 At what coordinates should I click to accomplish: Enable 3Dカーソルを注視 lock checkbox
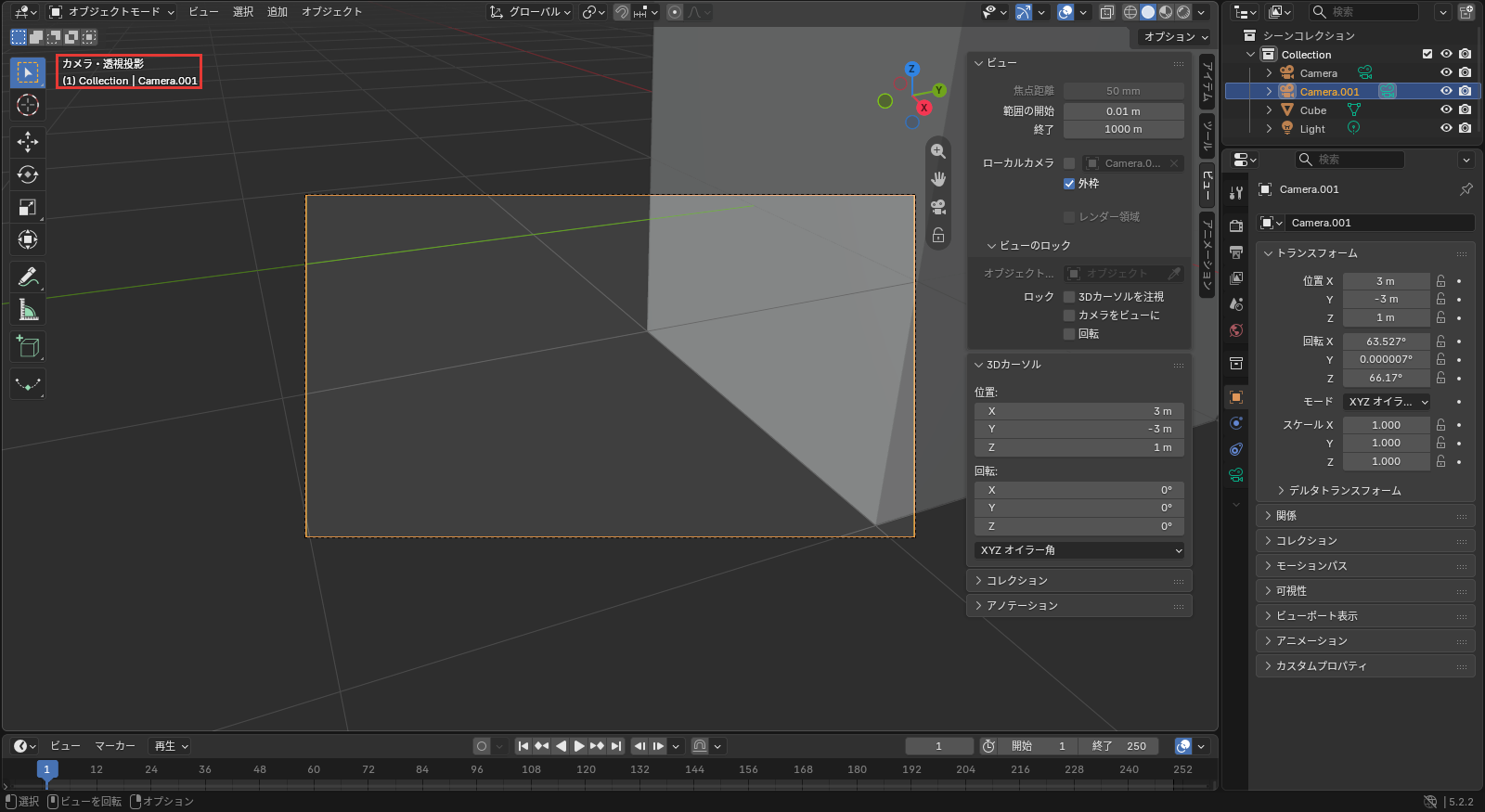[1069, 297]
